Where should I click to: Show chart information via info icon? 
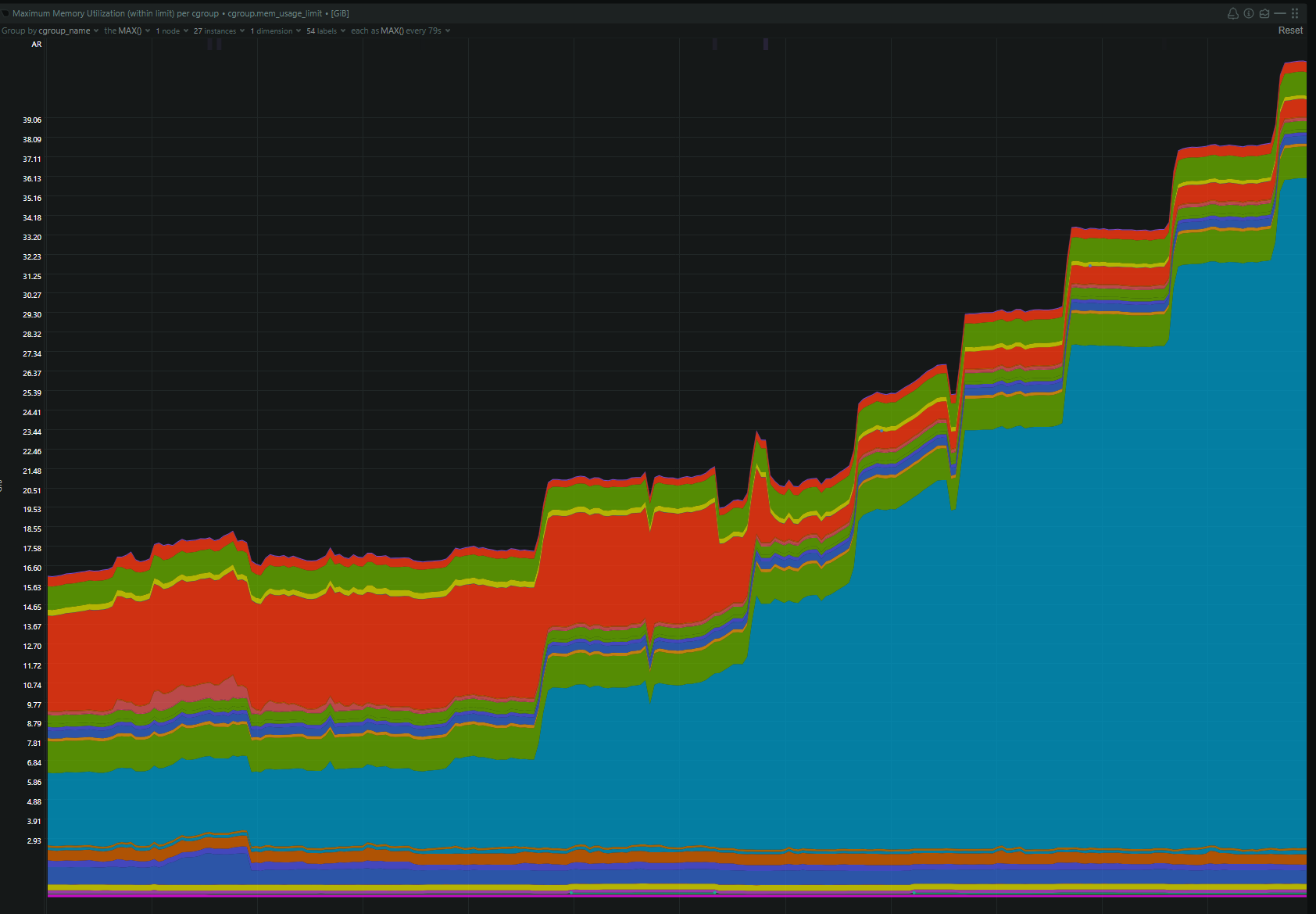coord(1249,13)
